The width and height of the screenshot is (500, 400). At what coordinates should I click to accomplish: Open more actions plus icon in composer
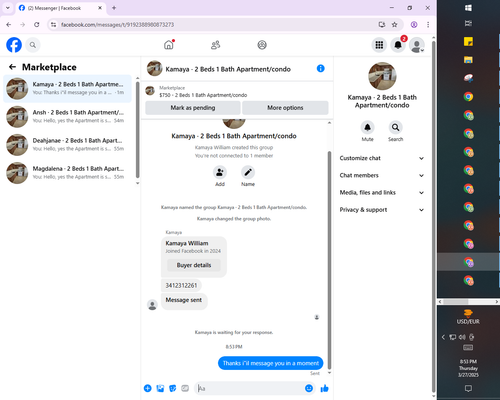tap(147, 388)
